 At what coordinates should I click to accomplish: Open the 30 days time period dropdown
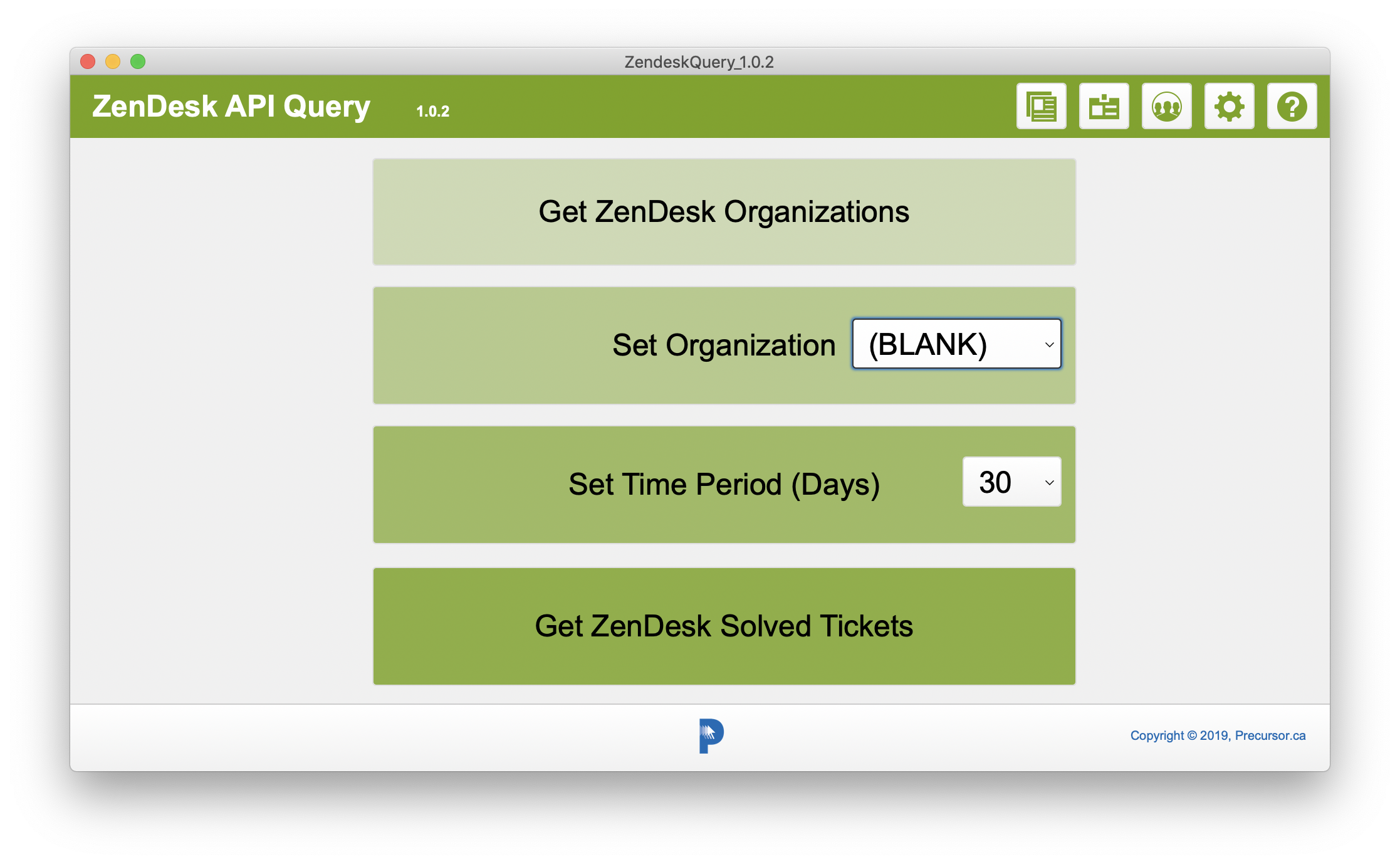tap(1011, 482)
